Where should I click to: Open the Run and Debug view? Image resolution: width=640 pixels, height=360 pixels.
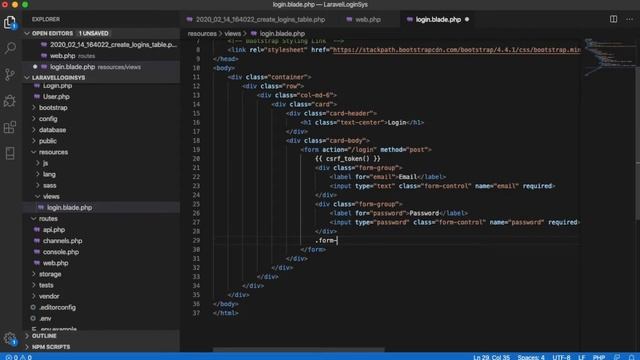[x=10, y=101]
